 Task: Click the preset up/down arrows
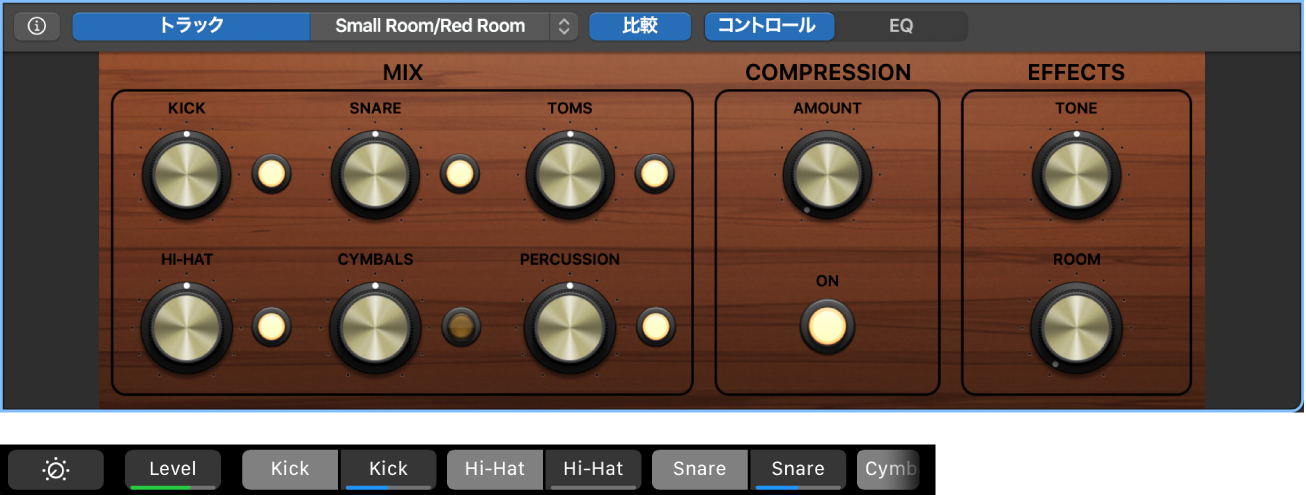point(565,26)
